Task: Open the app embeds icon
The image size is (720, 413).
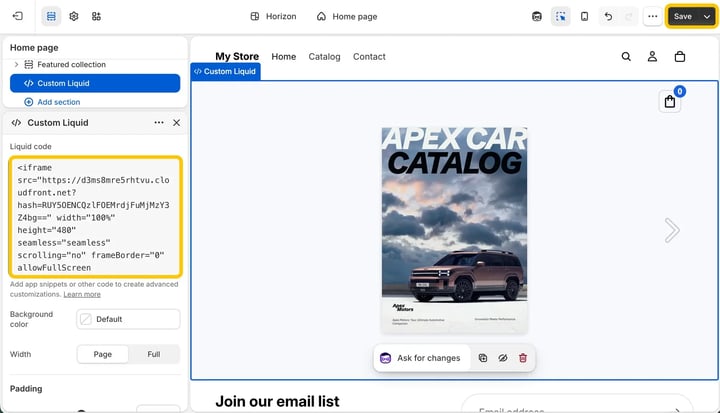Action: click(x=96, y=16)
